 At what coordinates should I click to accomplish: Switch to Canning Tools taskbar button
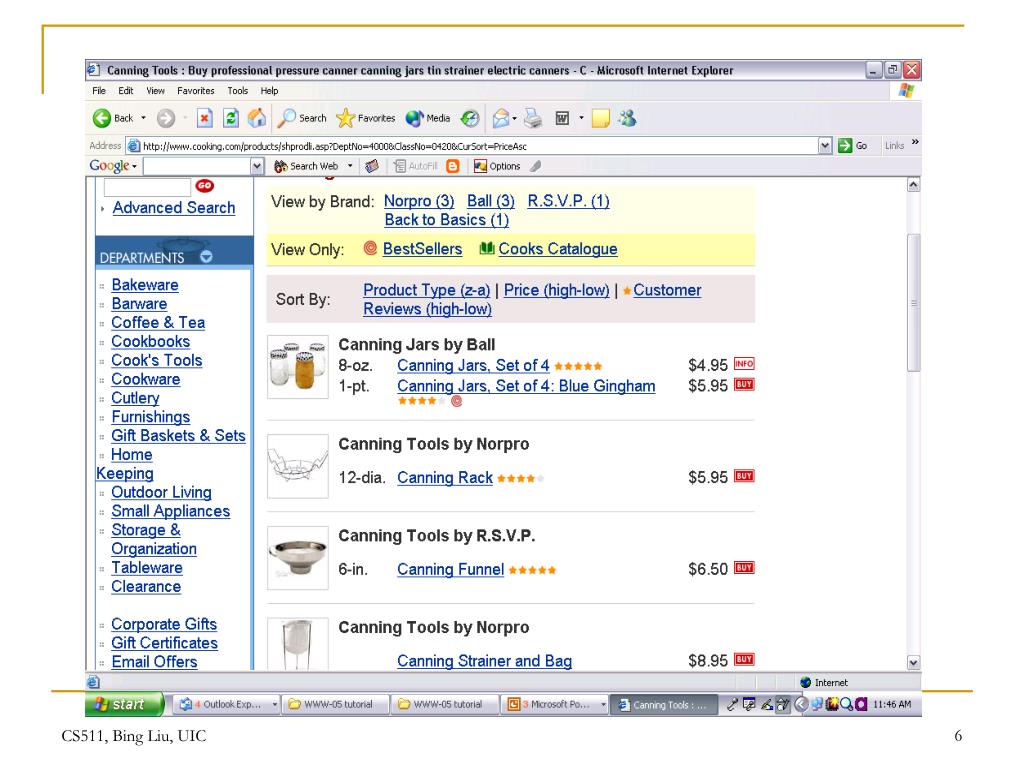pos(664,705)
